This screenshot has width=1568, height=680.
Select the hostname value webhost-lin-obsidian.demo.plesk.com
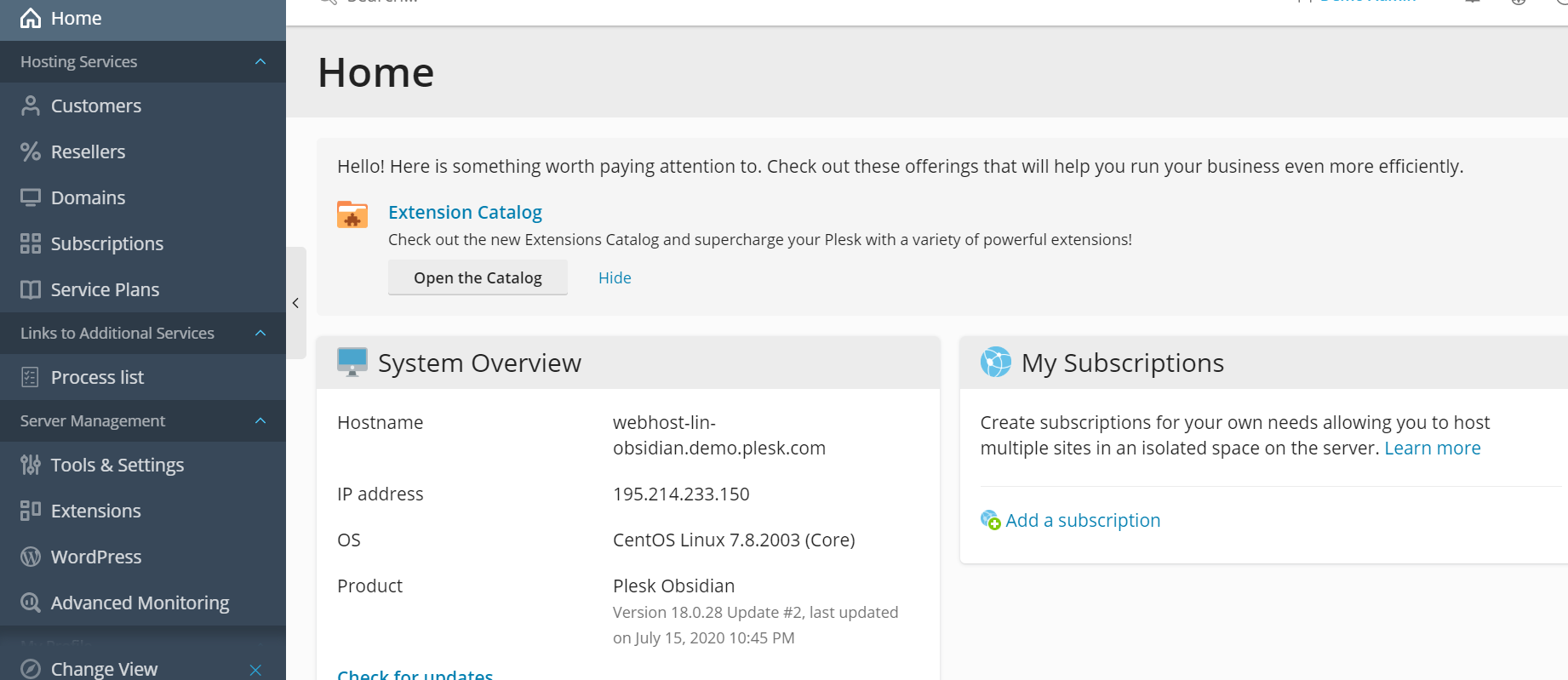pyautogui.click(x=719, y=435)
